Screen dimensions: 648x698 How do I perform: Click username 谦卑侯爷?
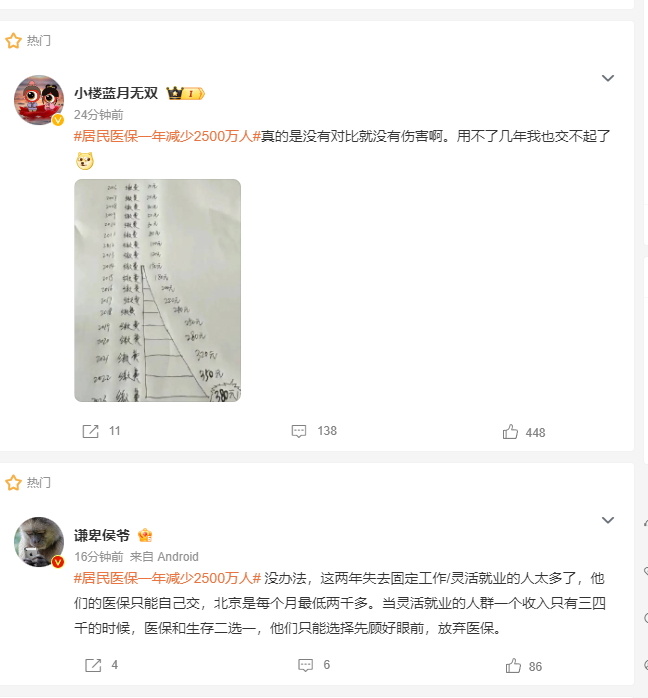(102, 535)
